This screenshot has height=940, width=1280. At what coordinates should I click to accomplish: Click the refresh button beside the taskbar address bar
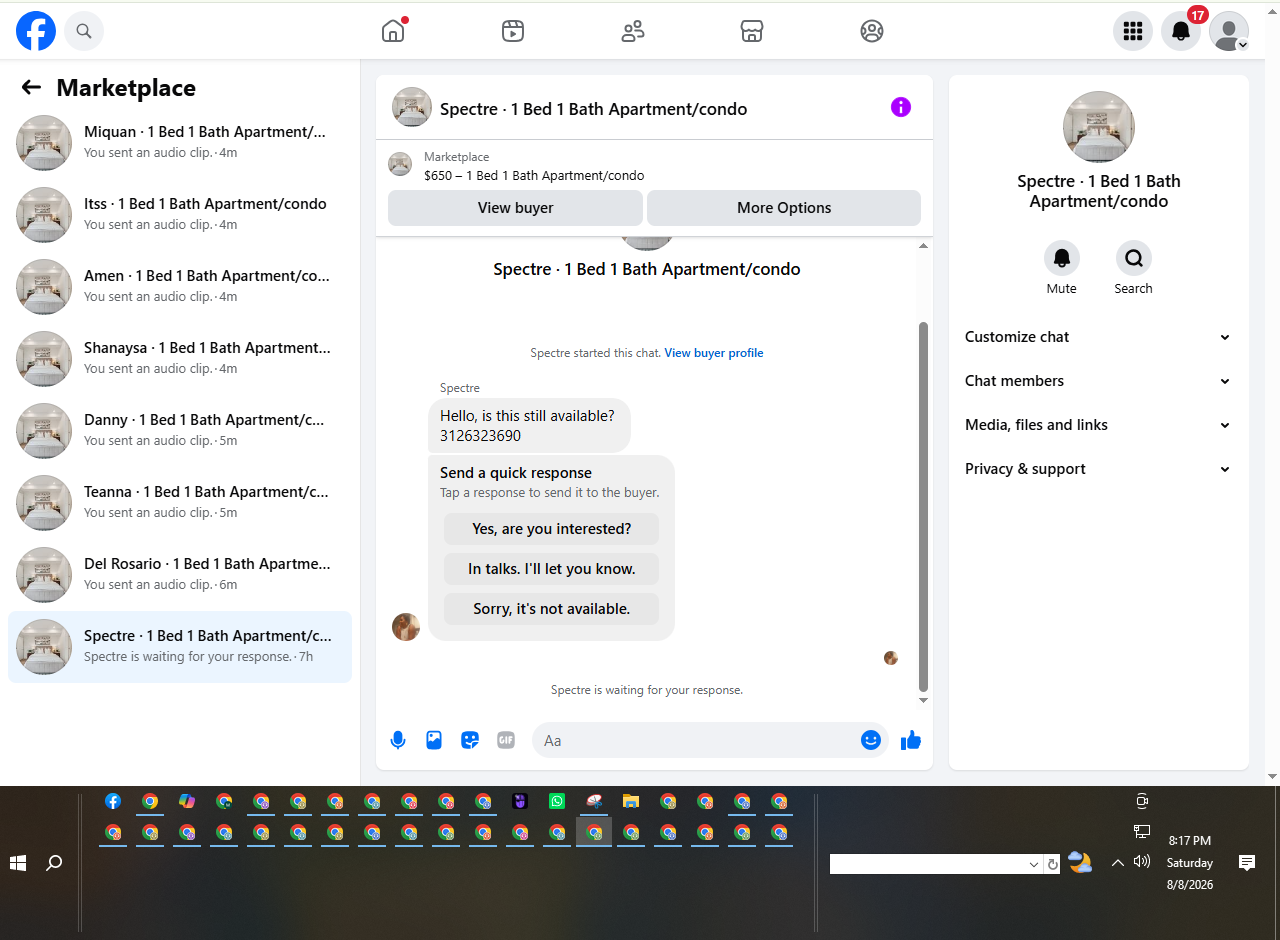coord(1052,864)
